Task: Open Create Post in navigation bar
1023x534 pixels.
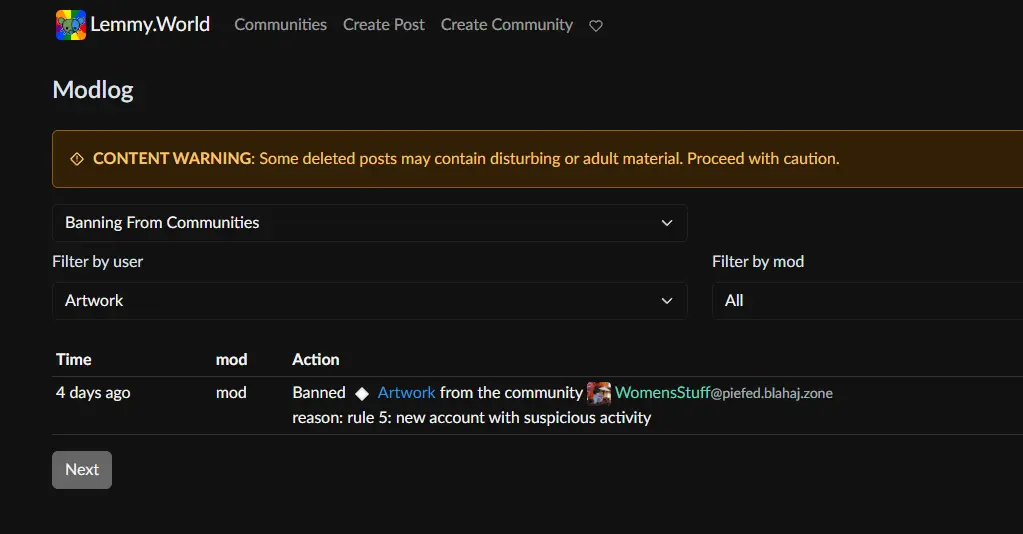Action: click(383, 25)
